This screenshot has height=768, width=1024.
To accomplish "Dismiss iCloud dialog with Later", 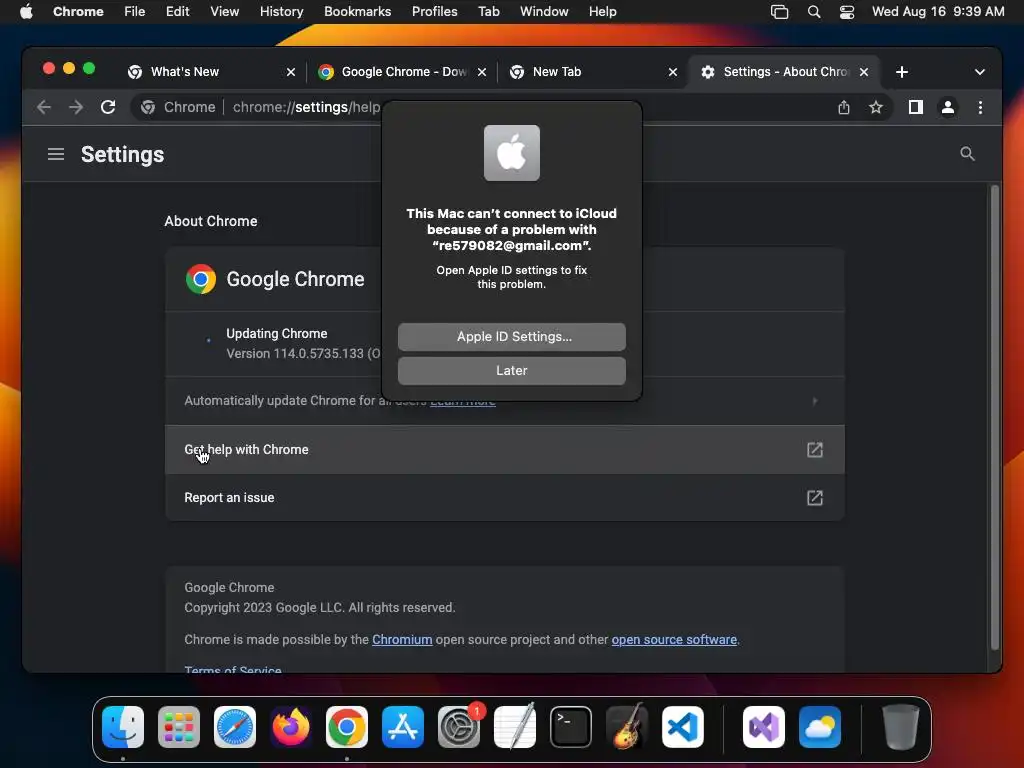I will tap(511, 371).
